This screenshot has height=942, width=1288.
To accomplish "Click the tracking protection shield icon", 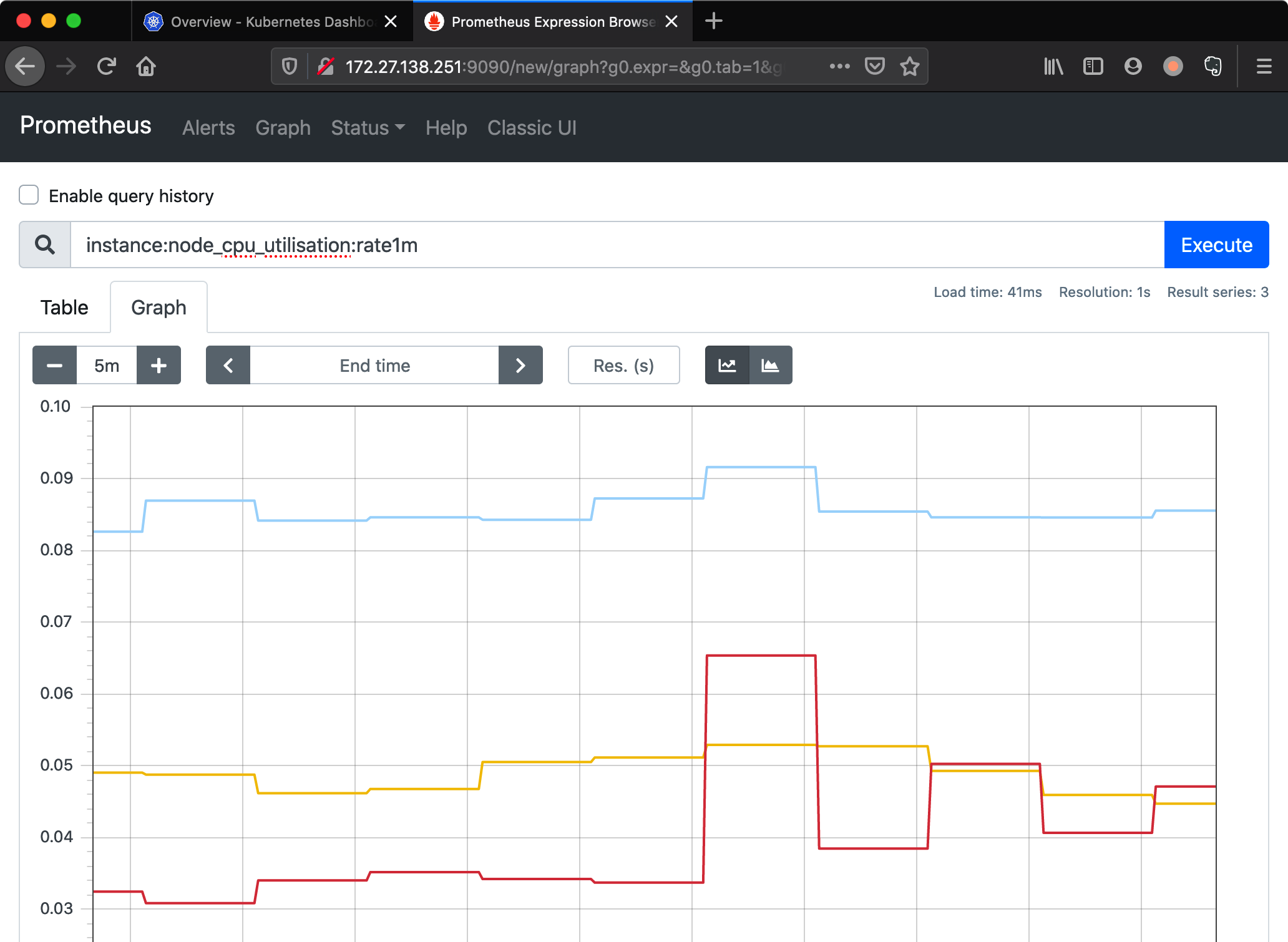I will click(x=290, y=66).
